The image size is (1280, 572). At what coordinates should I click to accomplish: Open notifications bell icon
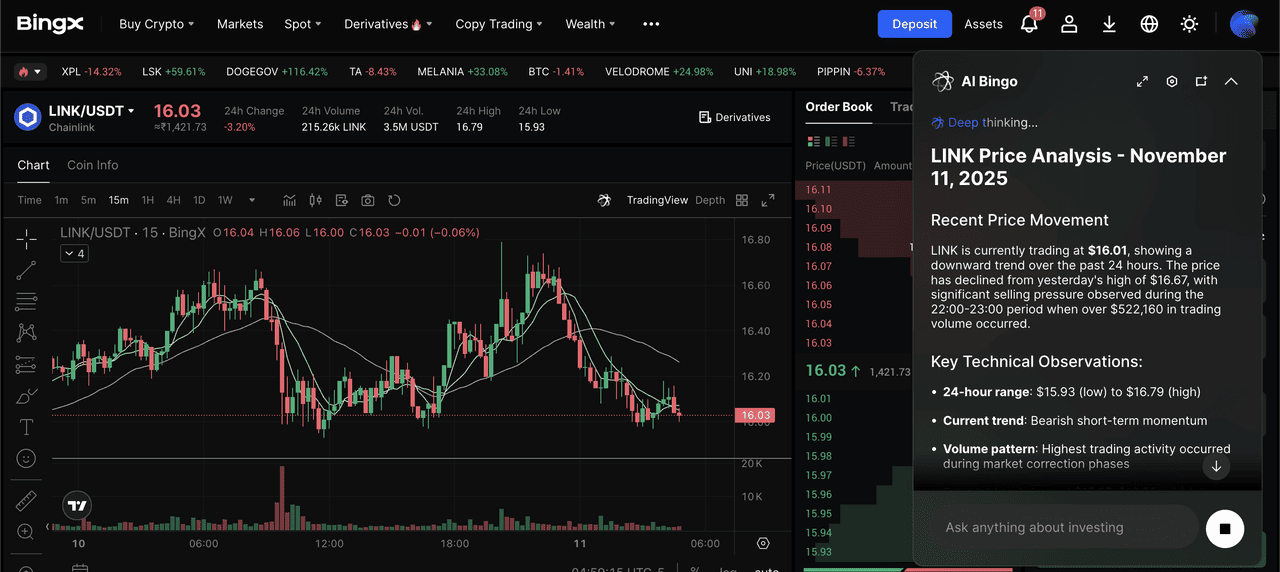click(1029, 24)
